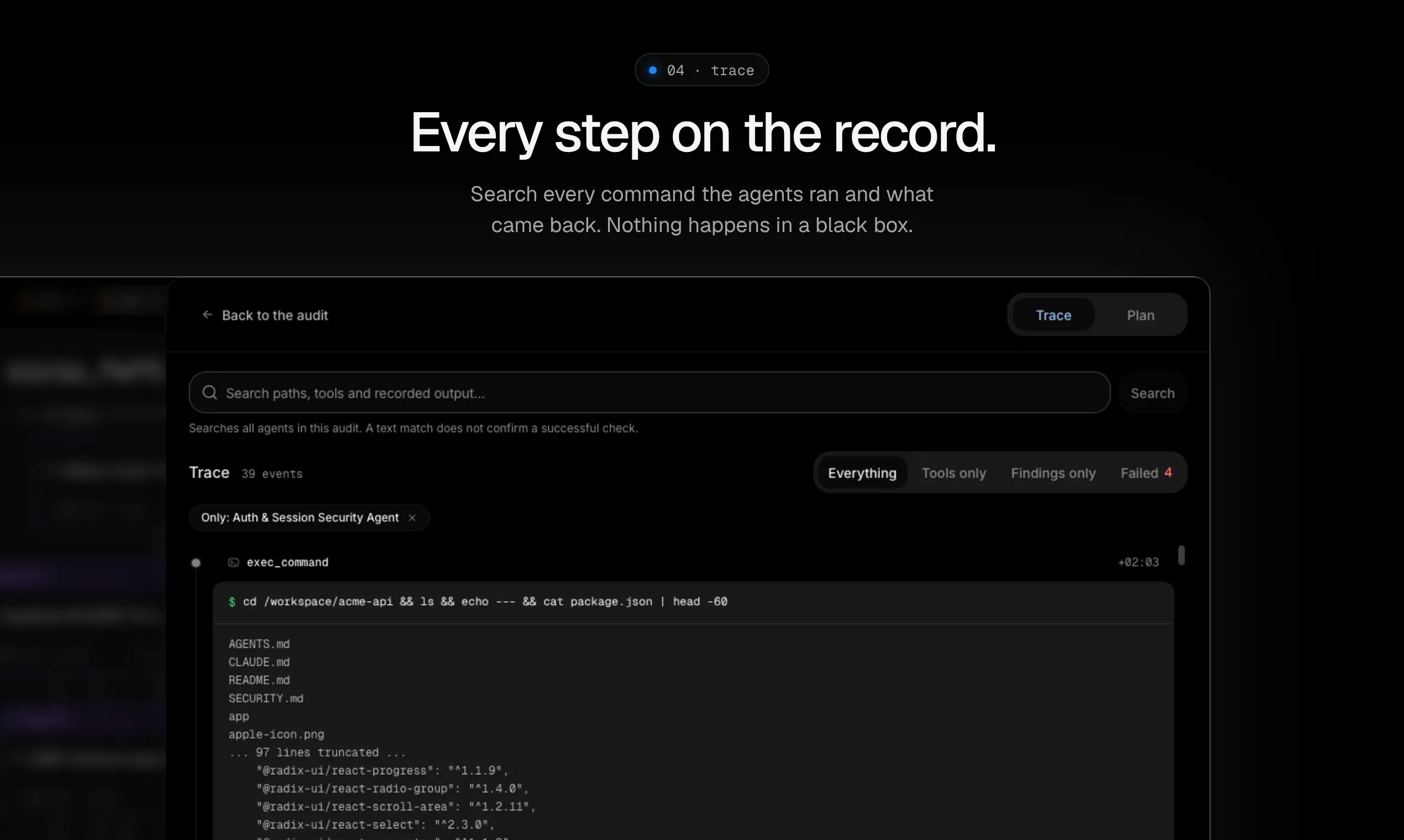Click the magnifier icon in search field
1404x840 pixels.
[209, 392]
